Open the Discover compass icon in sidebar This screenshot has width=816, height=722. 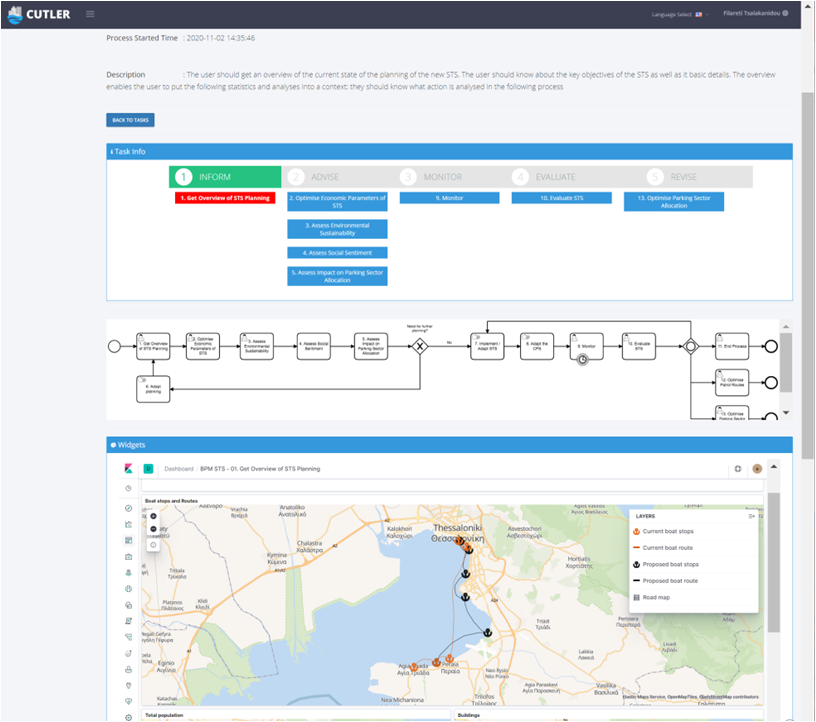128,508
